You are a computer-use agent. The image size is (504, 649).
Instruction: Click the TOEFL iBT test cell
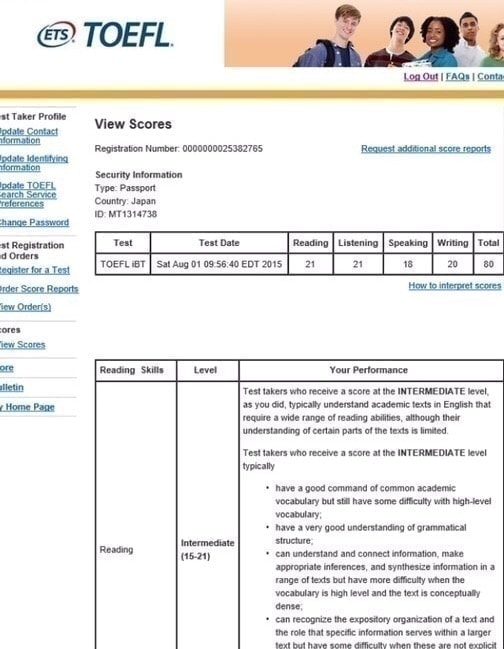[x=123, y=264]
